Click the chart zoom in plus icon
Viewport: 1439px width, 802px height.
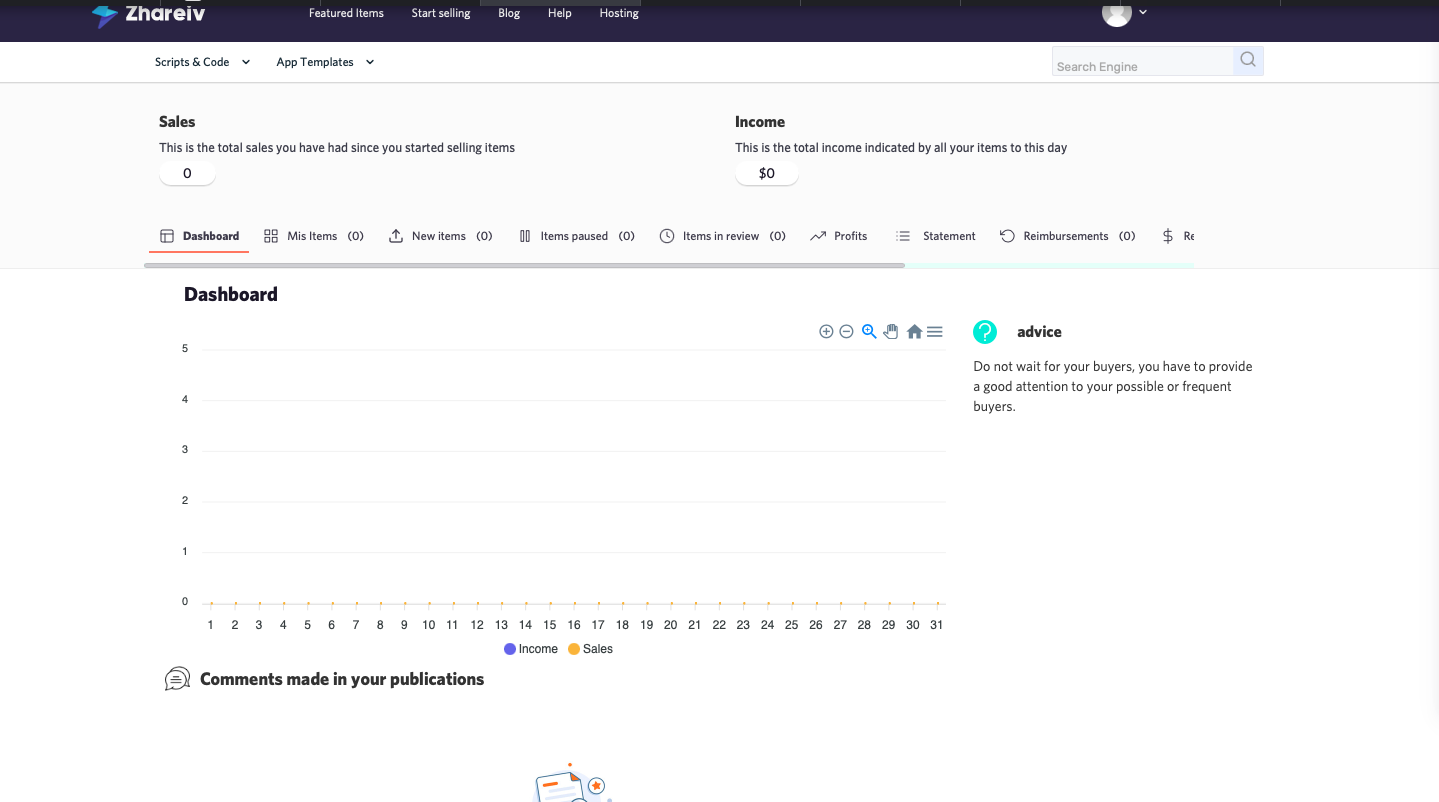click(x=826, y=332)
